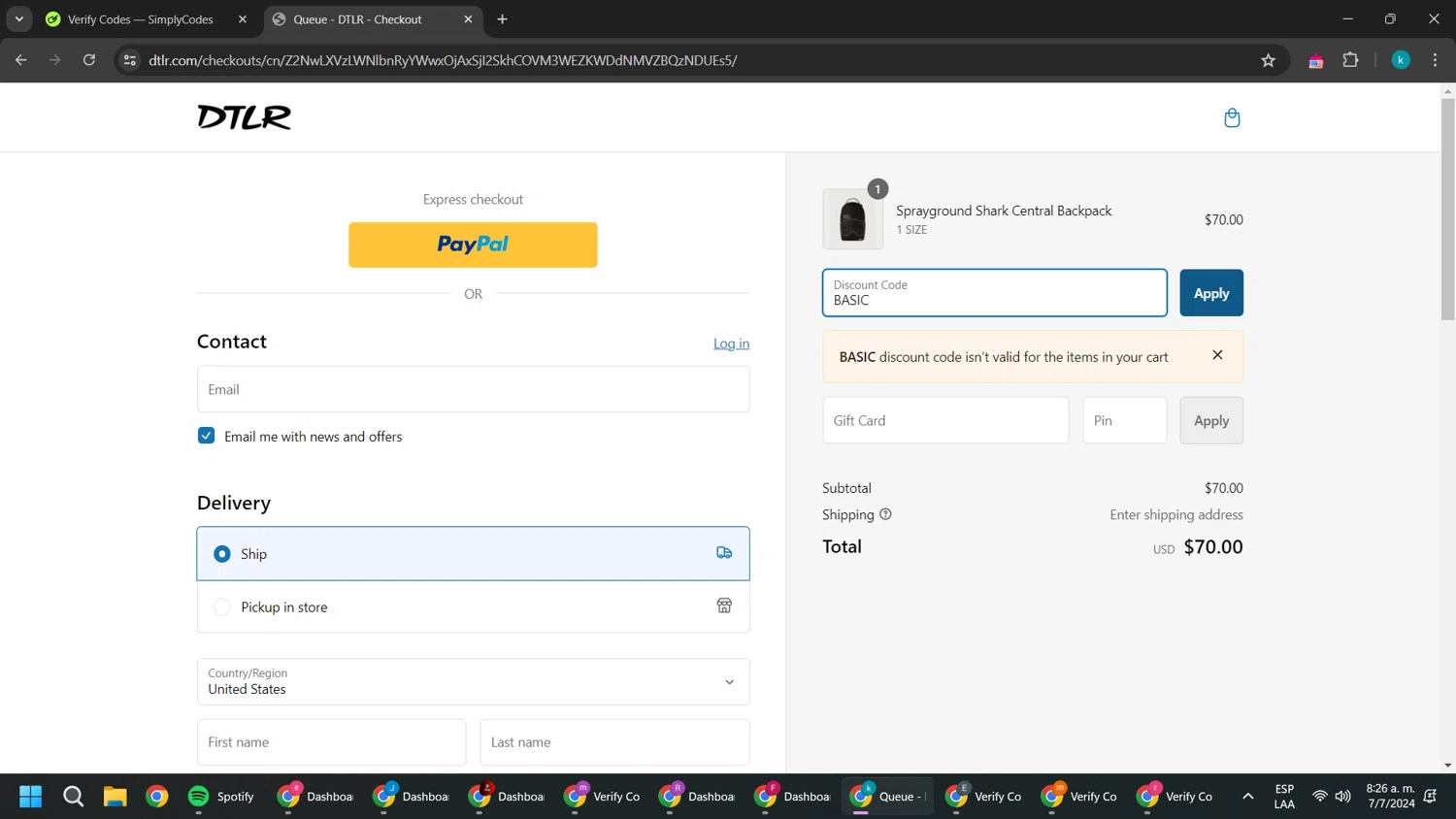
Task: Click the Log in link
Action: (731, 344)
